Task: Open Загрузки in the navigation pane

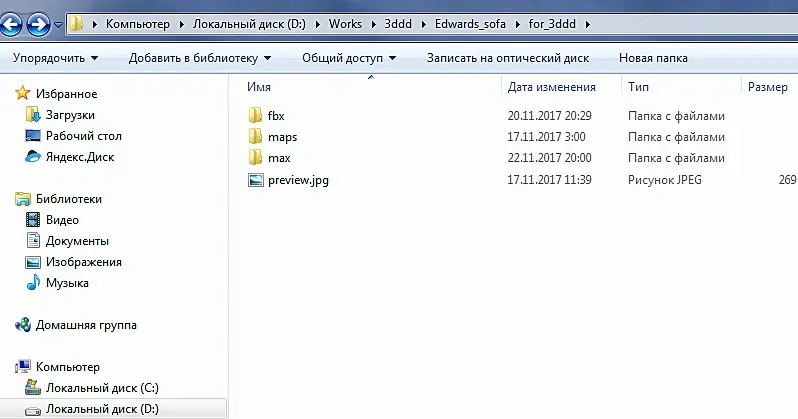Action: click(x=70, y=115)
